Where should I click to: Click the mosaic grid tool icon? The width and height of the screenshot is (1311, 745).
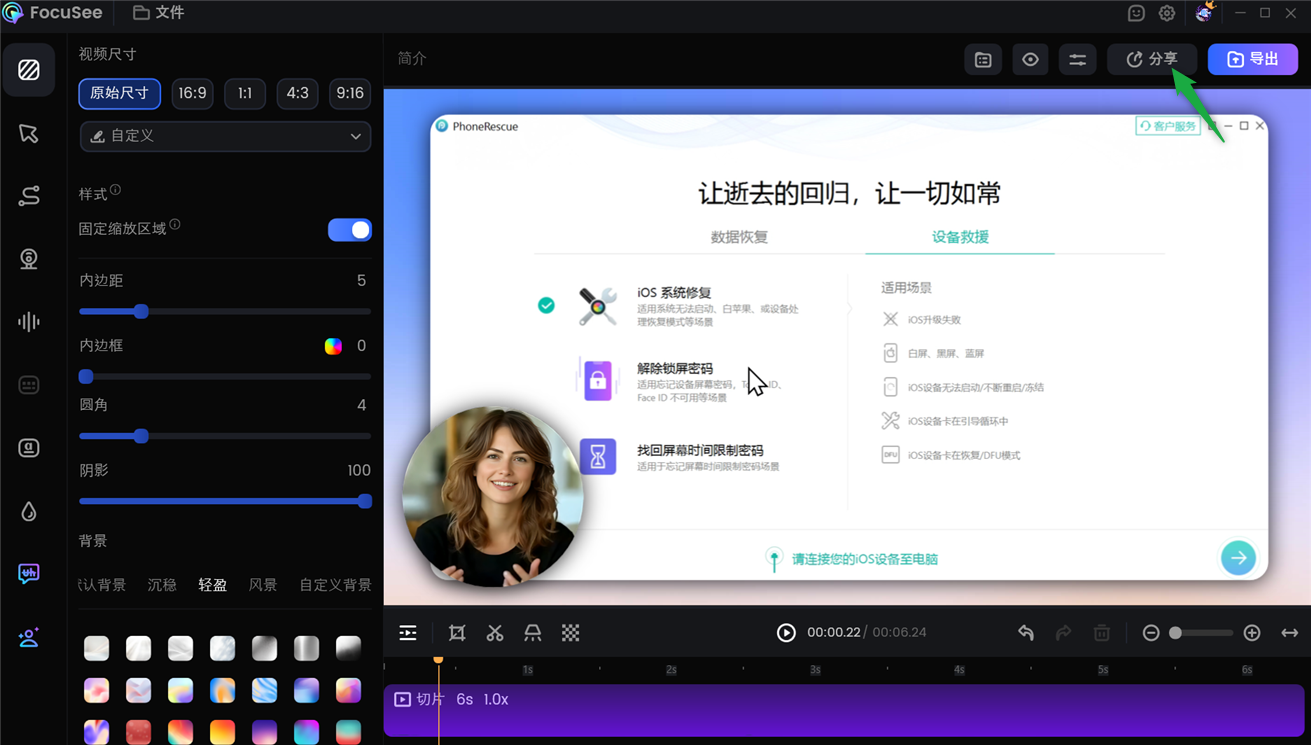point(570,633)
